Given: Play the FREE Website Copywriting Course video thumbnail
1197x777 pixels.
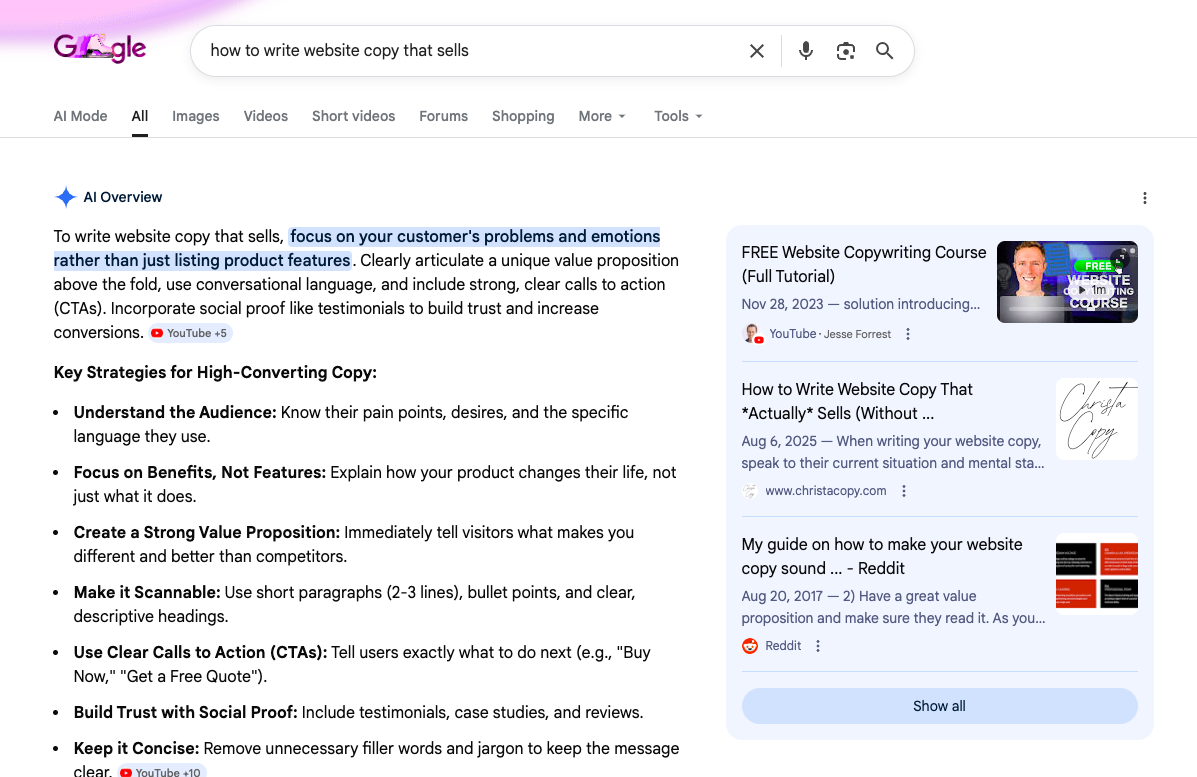Looking at the screenshot, I should [1067, 281].
